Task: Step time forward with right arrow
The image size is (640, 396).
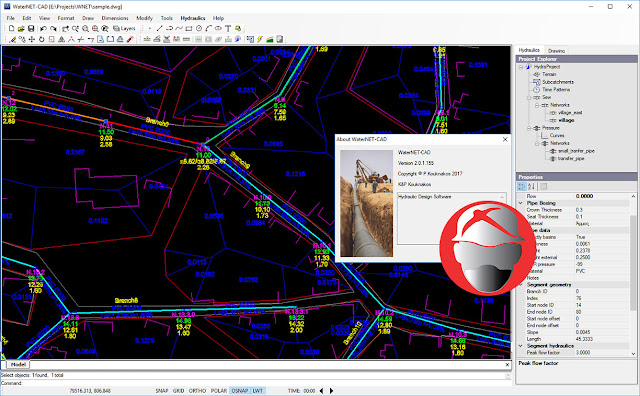Action: (x=331, y=391)
